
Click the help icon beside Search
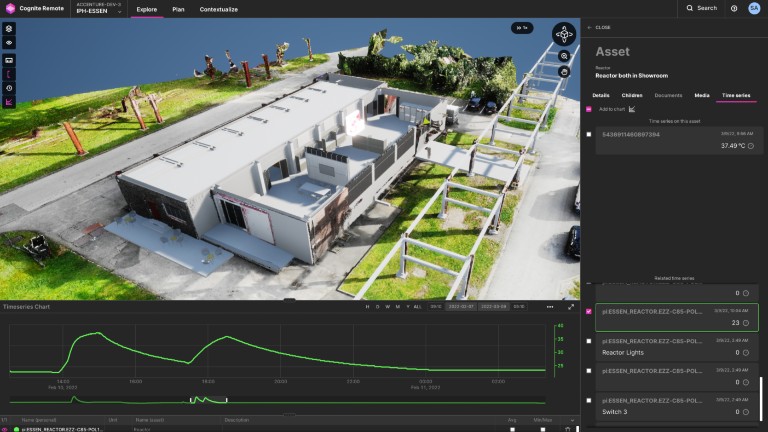(x=734, y=8)
